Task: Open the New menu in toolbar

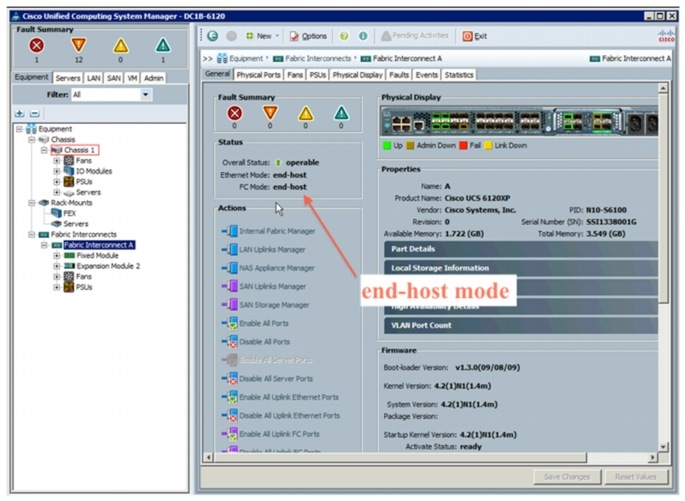Action: (262, 36)
